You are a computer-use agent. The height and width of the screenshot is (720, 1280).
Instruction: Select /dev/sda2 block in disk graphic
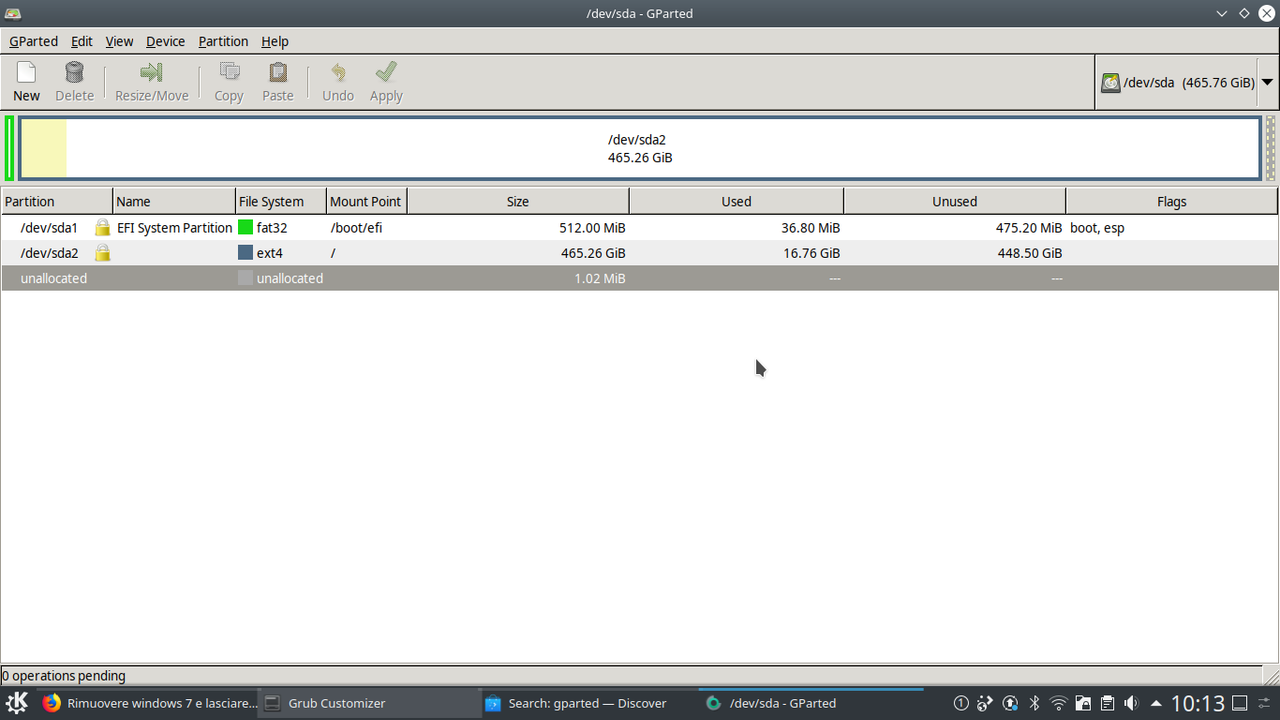640,149
